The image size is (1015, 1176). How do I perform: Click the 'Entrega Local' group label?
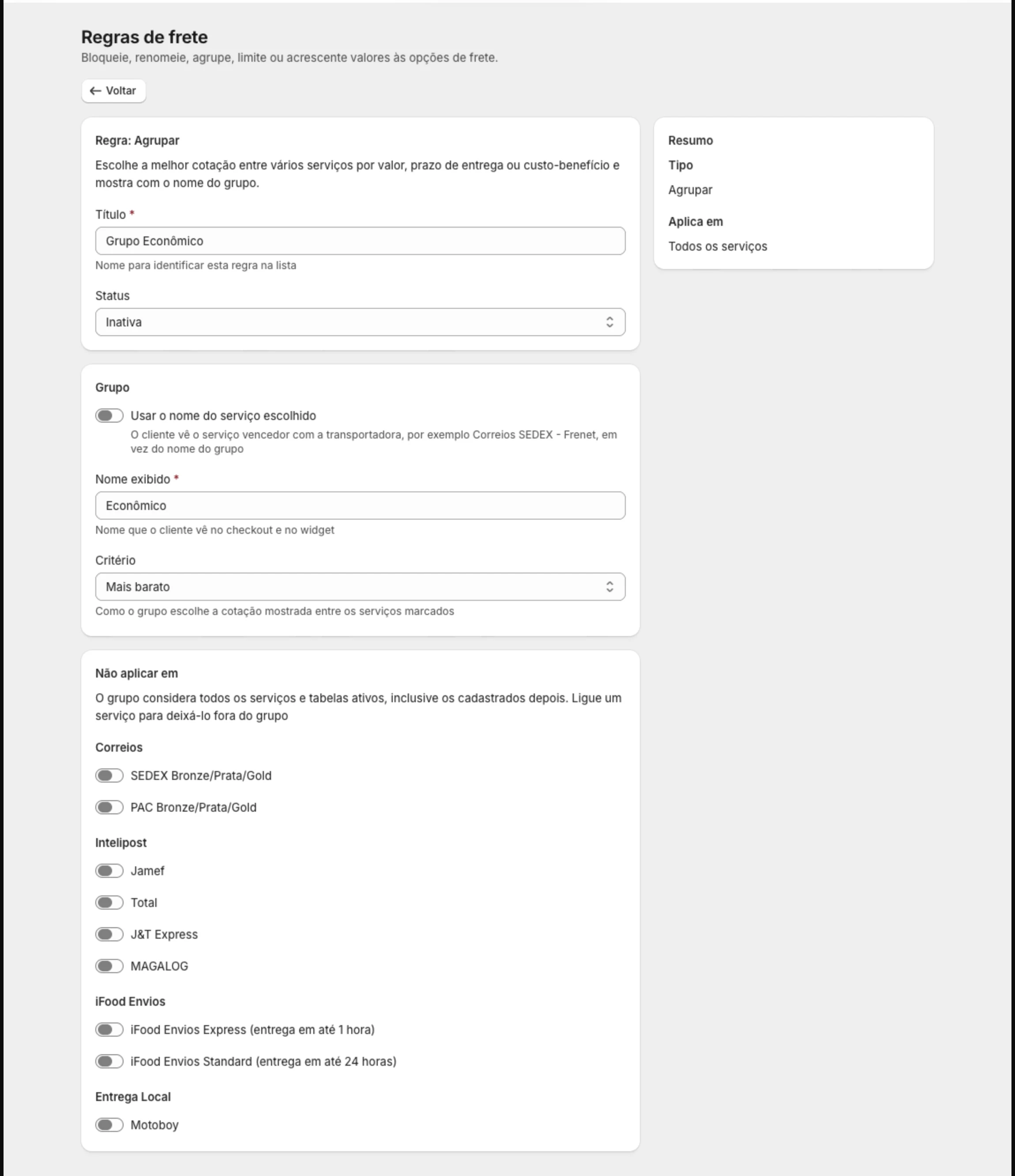click(x=133, y=1097)
